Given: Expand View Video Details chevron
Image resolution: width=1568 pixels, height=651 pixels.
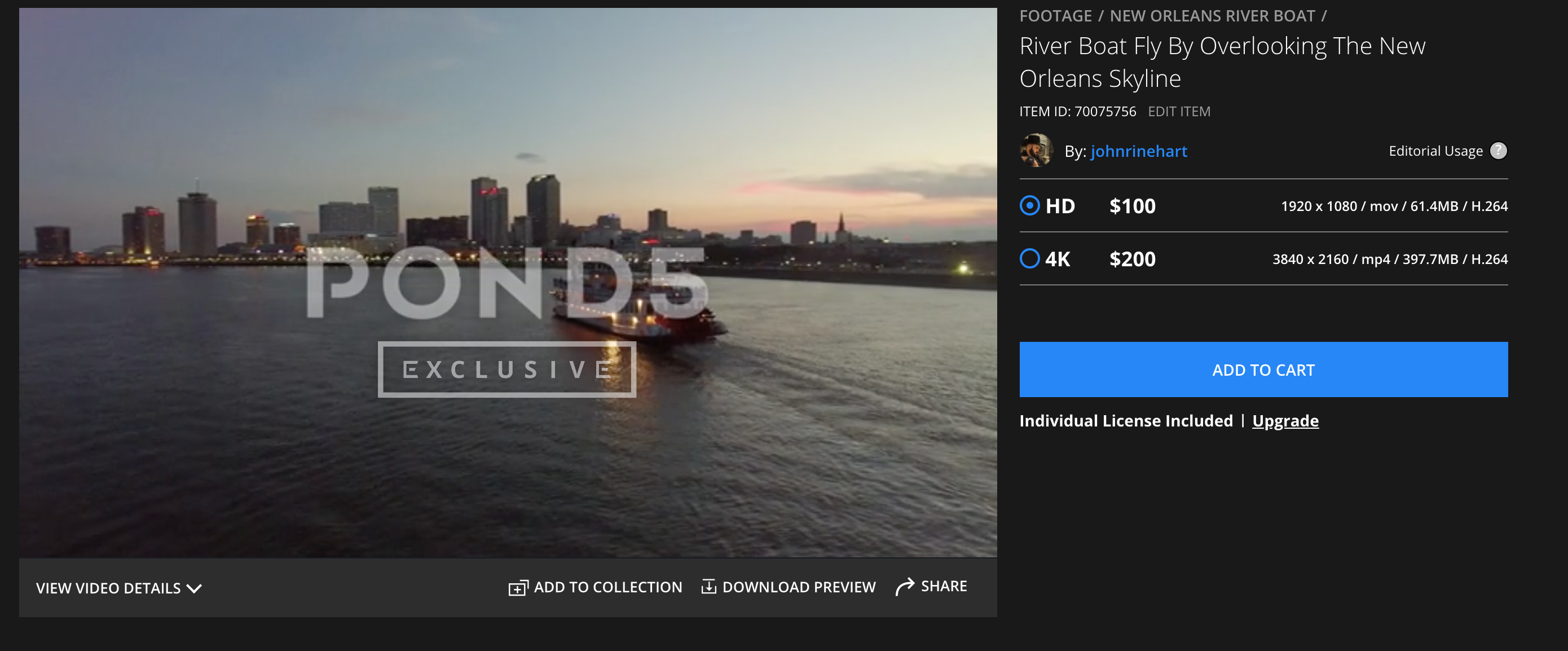Looking at the screenshot, I should [194, 588].
